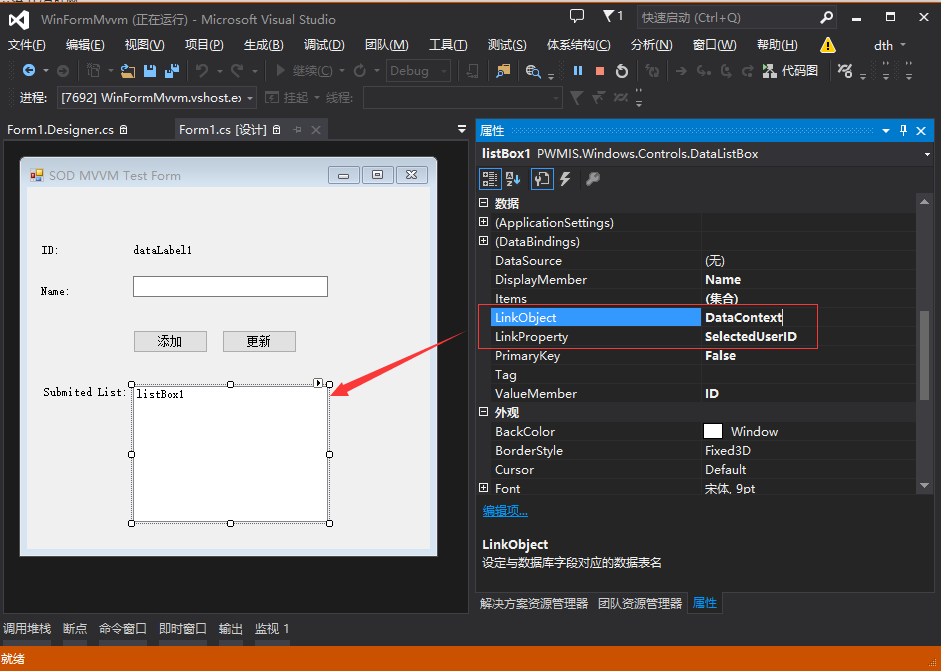Stop debugging with the red square icon
Viewport: 941px width, 671px height.
[x=600, y=71]
